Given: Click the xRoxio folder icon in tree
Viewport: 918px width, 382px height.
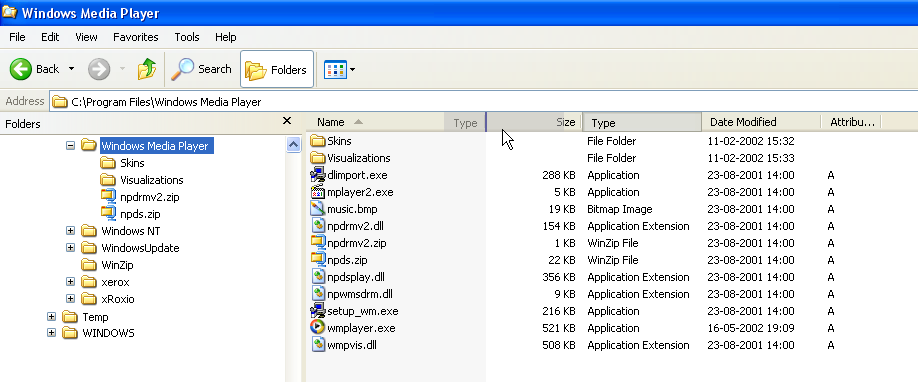Looking at the screenshot, I should 89,299.
